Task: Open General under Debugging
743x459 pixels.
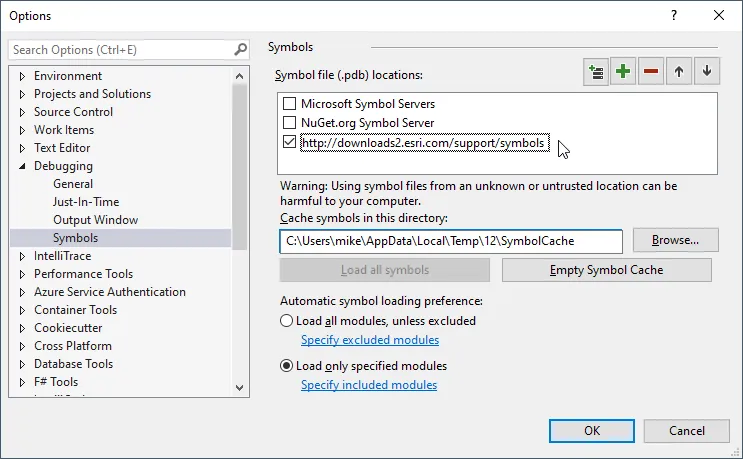Action: tap(73, 184)
